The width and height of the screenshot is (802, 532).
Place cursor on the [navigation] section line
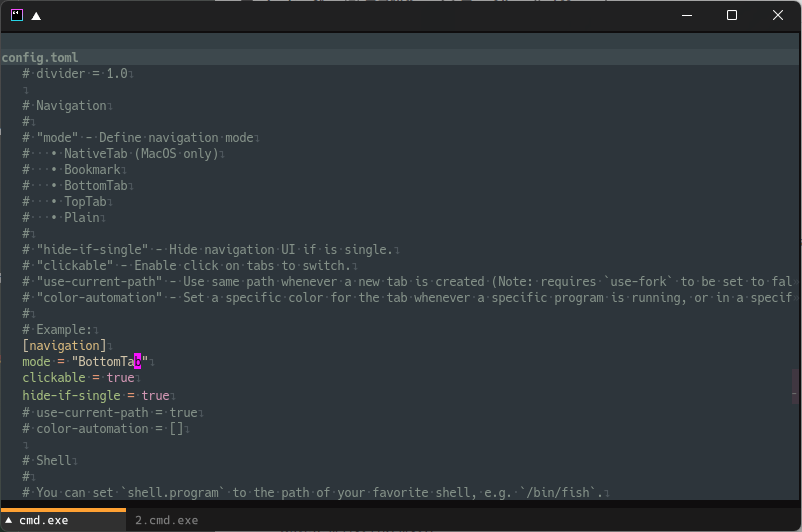[64, 346]
